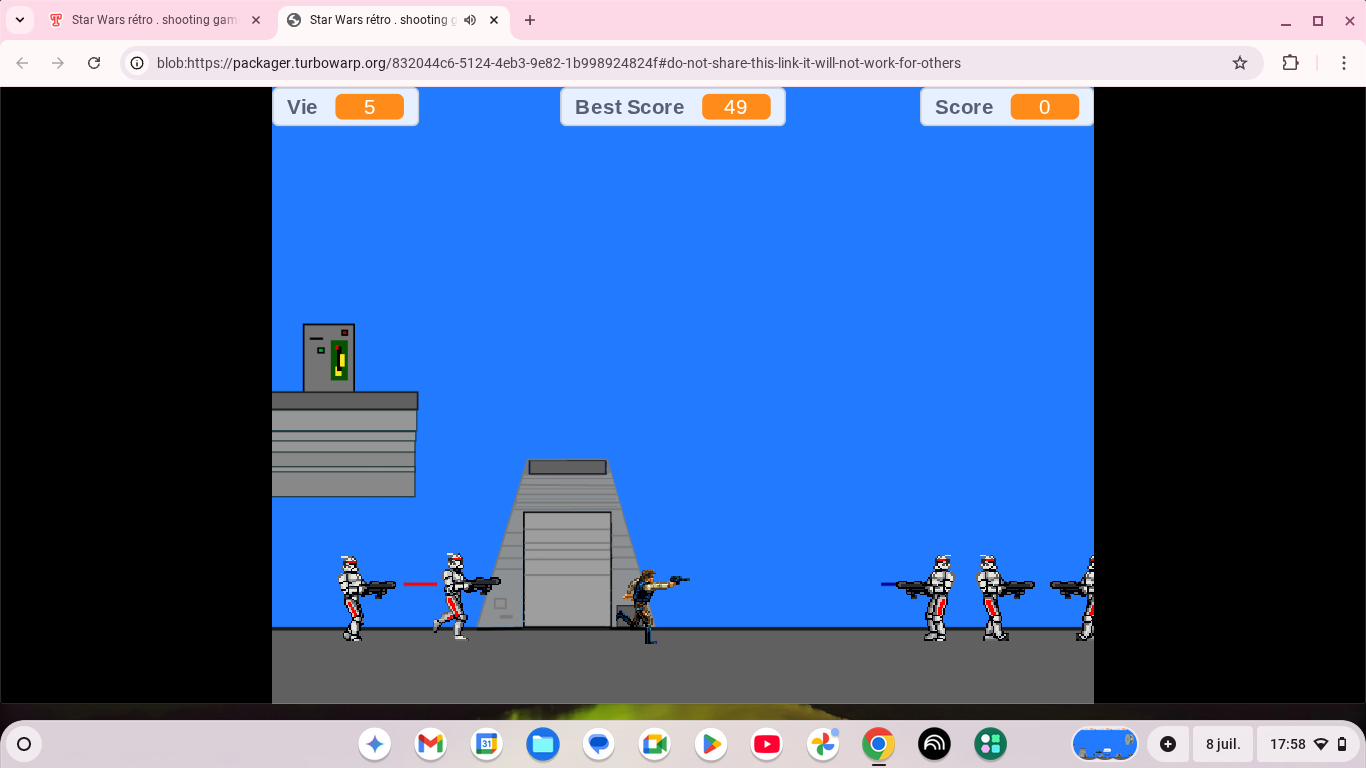Click the round plus button in shelf
Viewport: 1366px width, 768px height.
1168,744
